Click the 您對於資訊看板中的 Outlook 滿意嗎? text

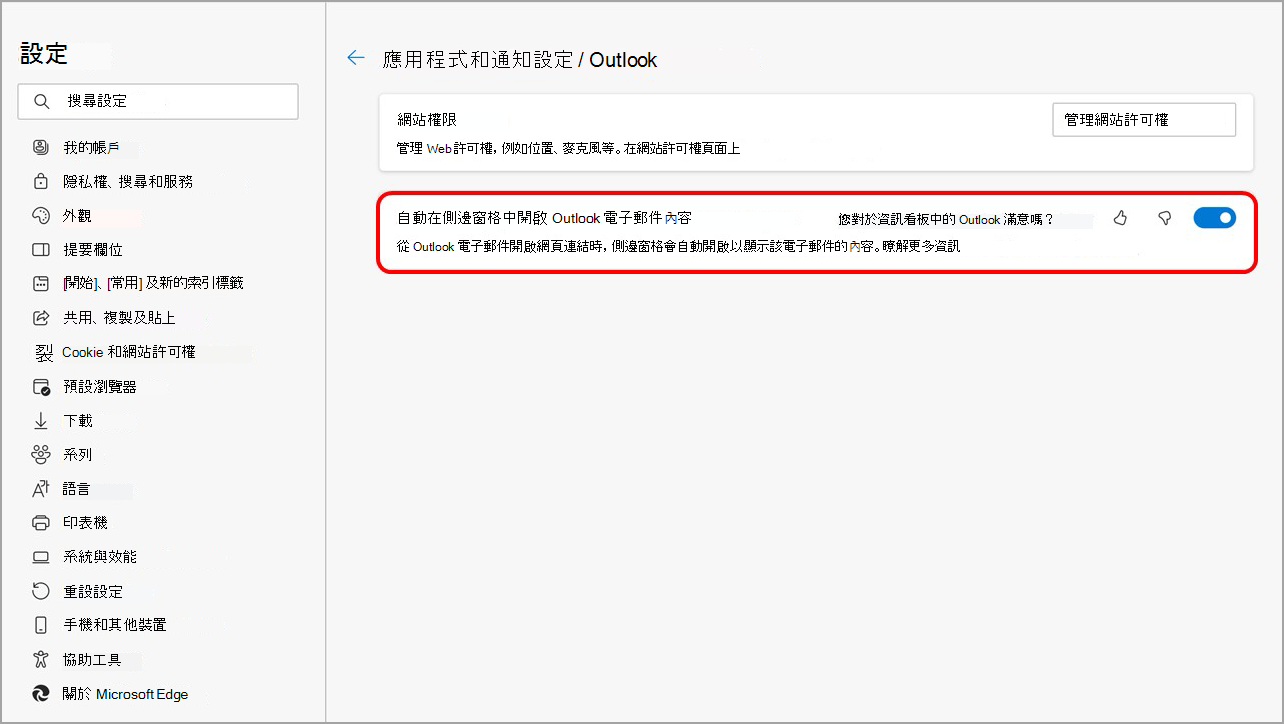946,219
